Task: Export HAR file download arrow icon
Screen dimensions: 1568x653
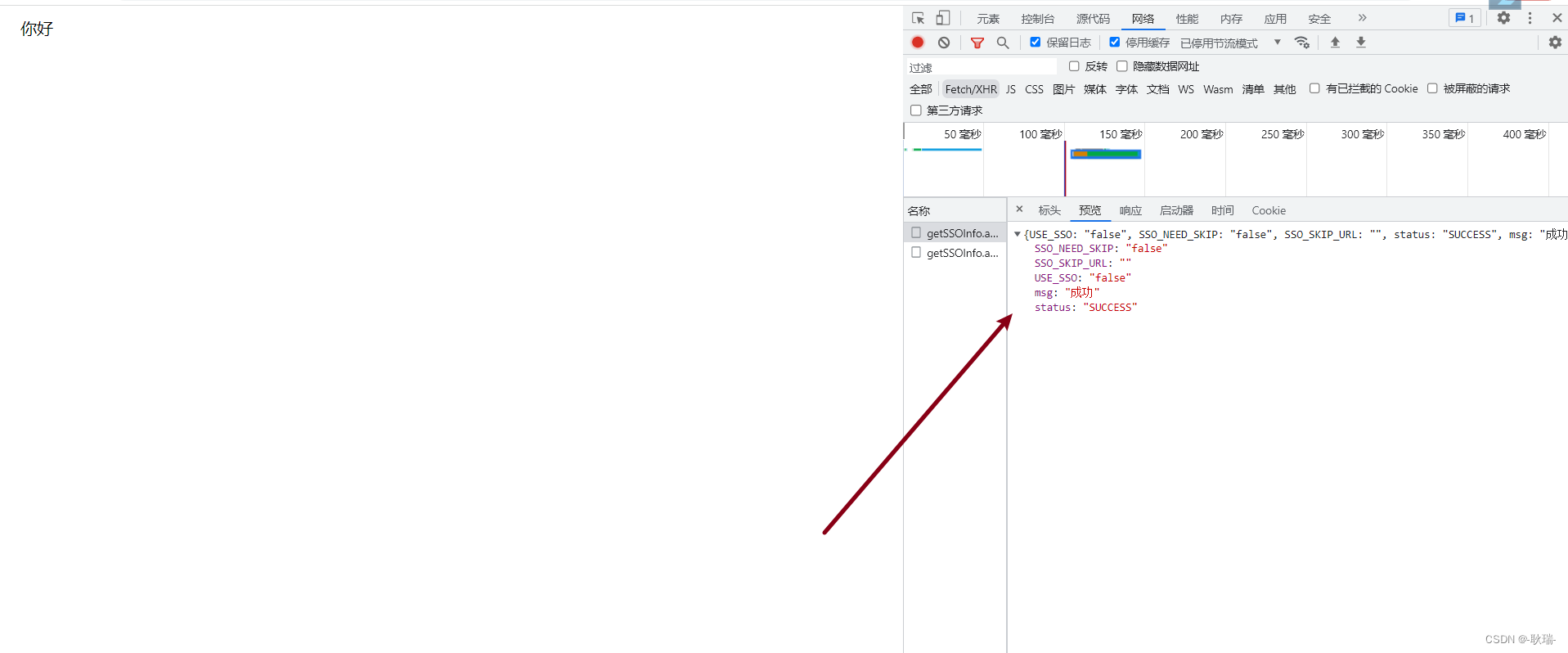Action: 1361,43
